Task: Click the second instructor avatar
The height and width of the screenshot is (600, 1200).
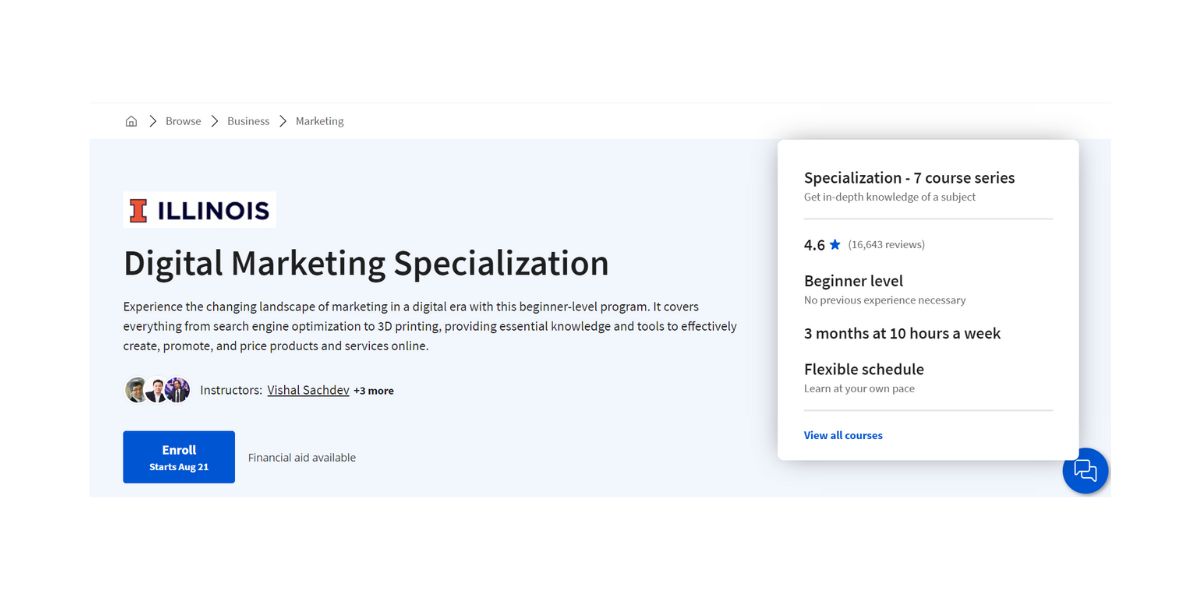Action: pyautogui.click(x=156, y=389)
